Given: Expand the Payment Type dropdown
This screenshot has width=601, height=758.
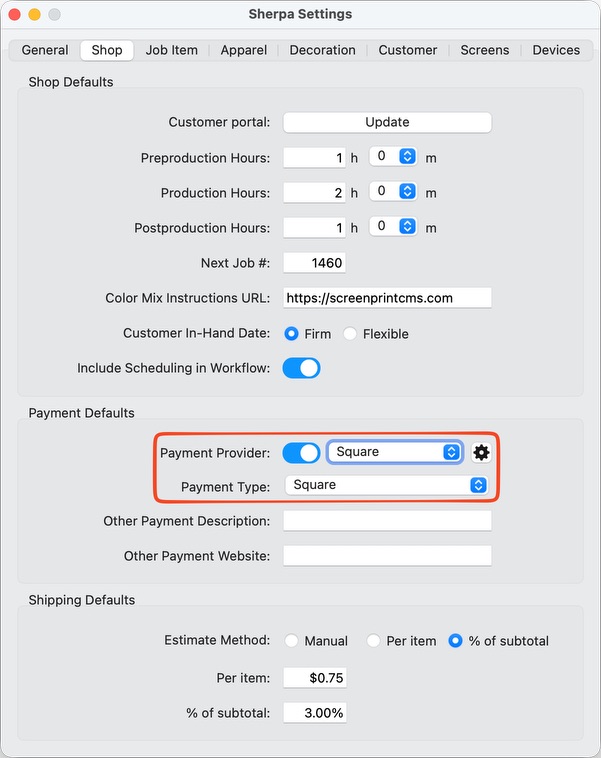Looking at the screenshot, I should 387,485.
